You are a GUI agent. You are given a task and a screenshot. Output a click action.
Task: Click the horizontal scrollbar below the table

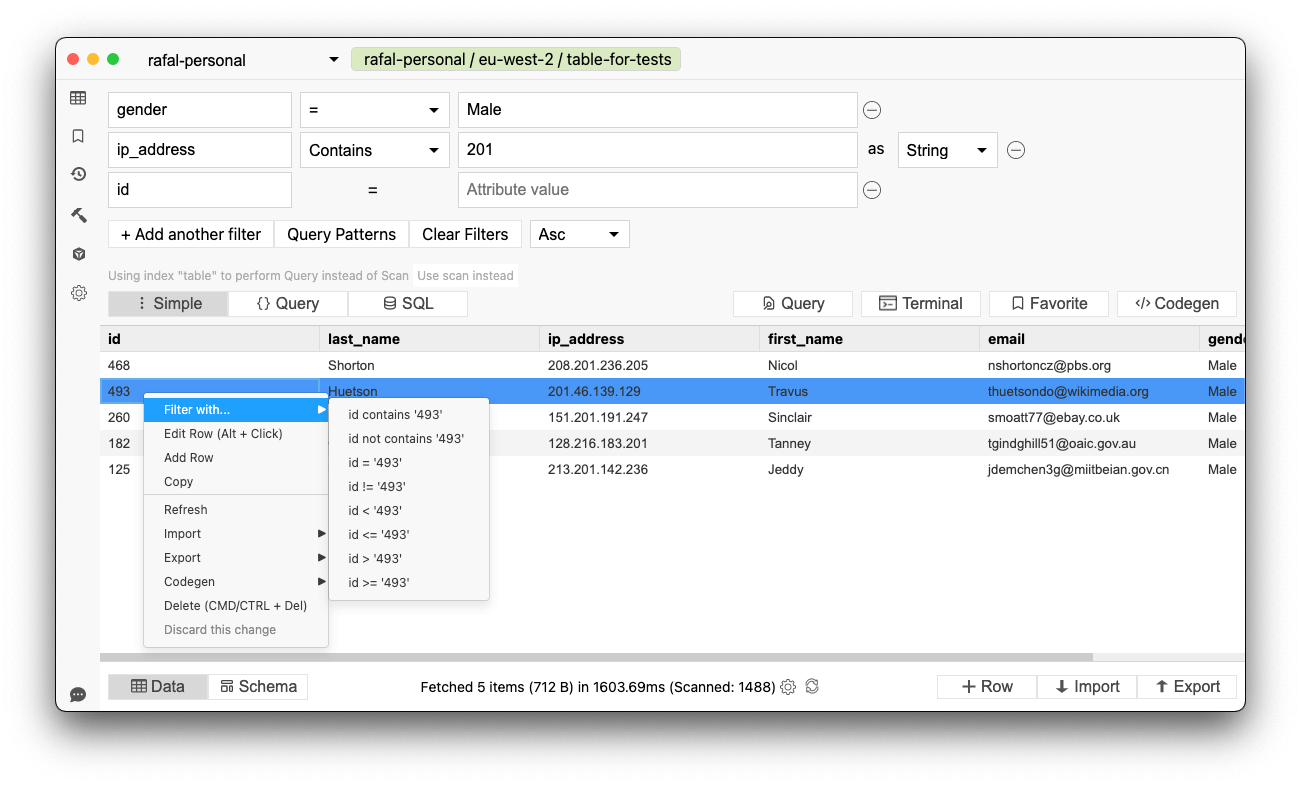pyautogui.click(x=600, y=657)
